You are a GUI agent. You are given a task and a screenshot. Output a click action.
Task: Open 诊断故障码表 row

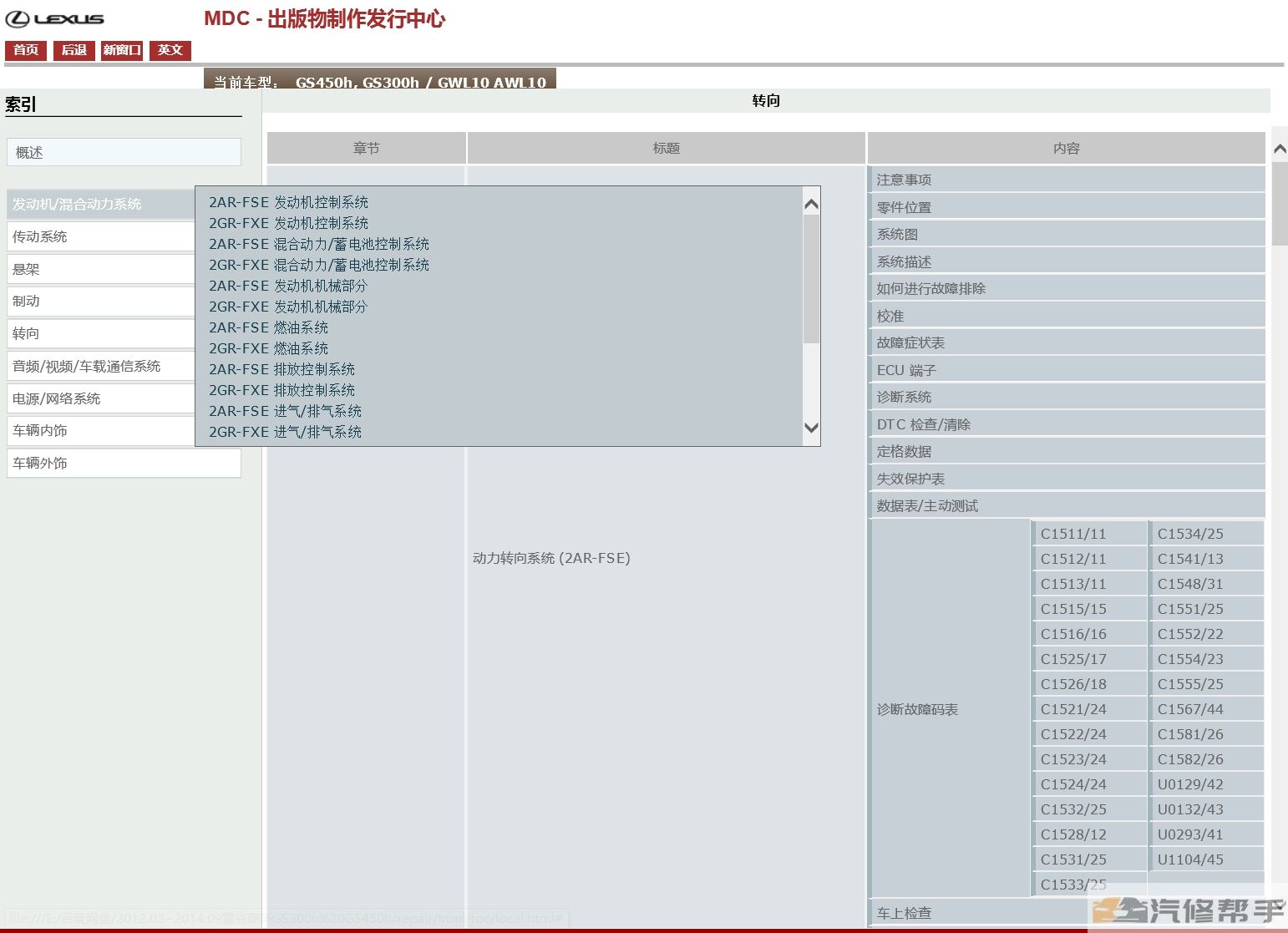(x=950, y=709)
